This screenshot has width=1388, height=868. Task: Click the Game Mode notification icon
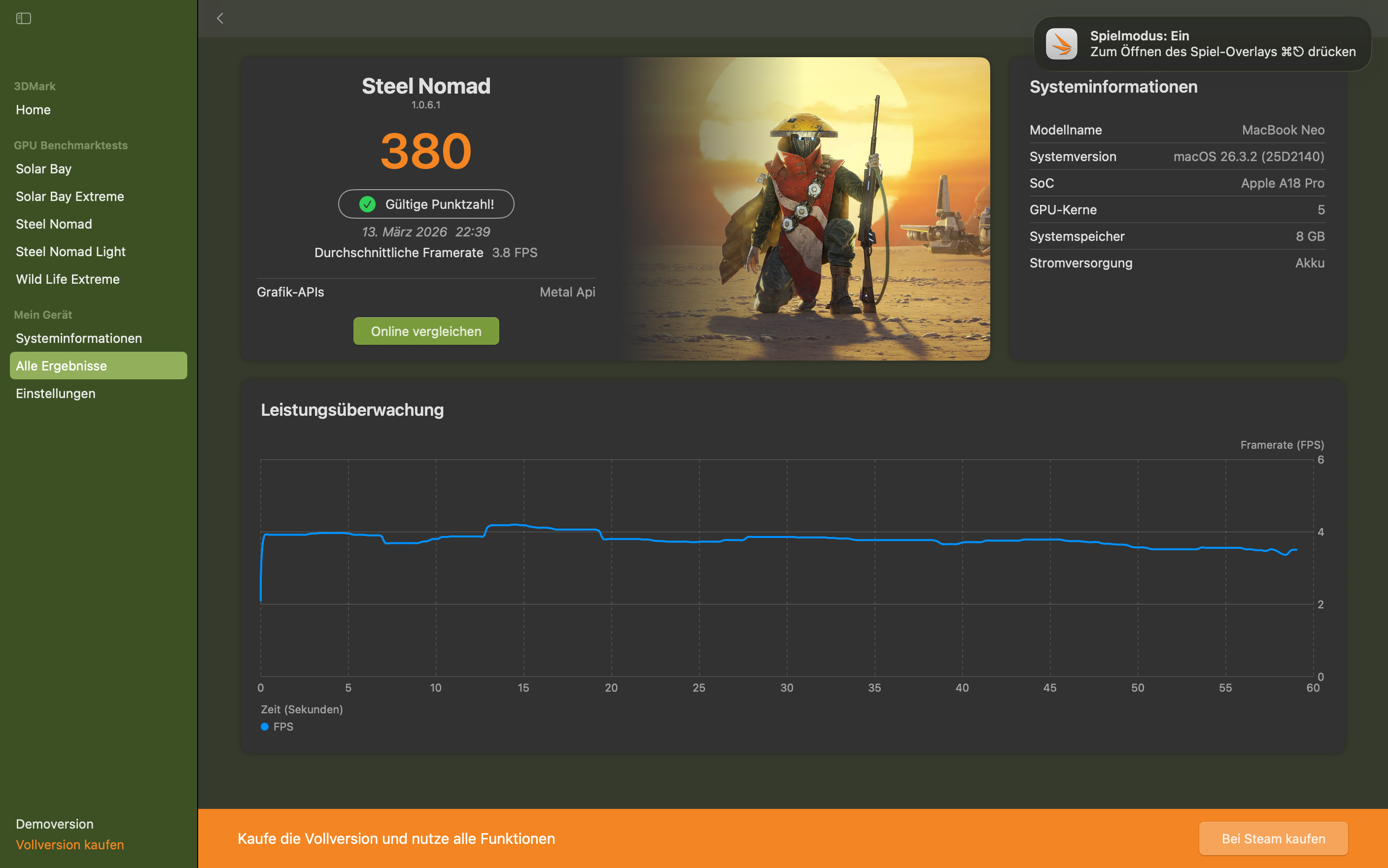click(x=1061, y=44)
